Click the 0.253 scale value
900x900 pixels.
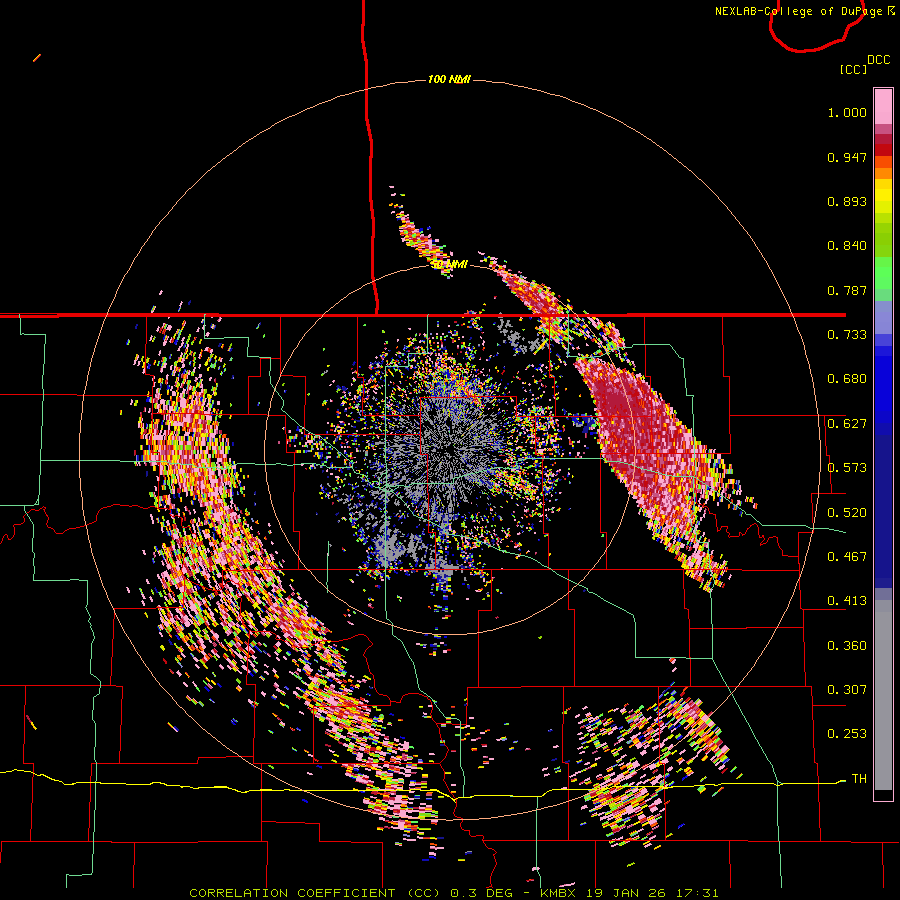click(847, 734)
